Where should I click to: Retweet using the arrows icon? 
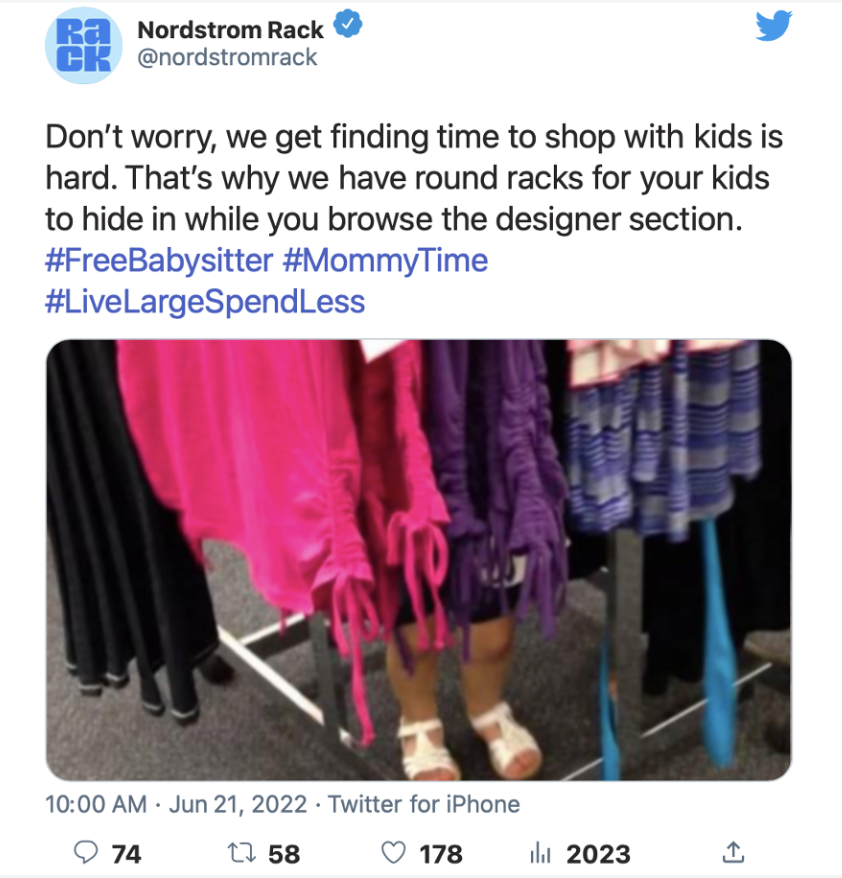point(242,853)
